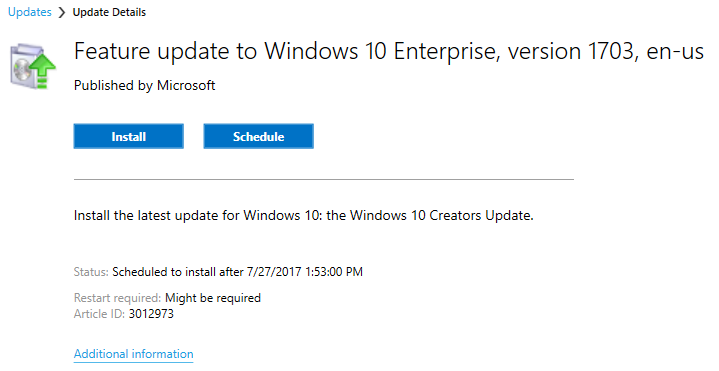Select the Update Details breadcrumb label
This screenshot has width=719, height=371.
pyautogui.click(x=109, y=12)
